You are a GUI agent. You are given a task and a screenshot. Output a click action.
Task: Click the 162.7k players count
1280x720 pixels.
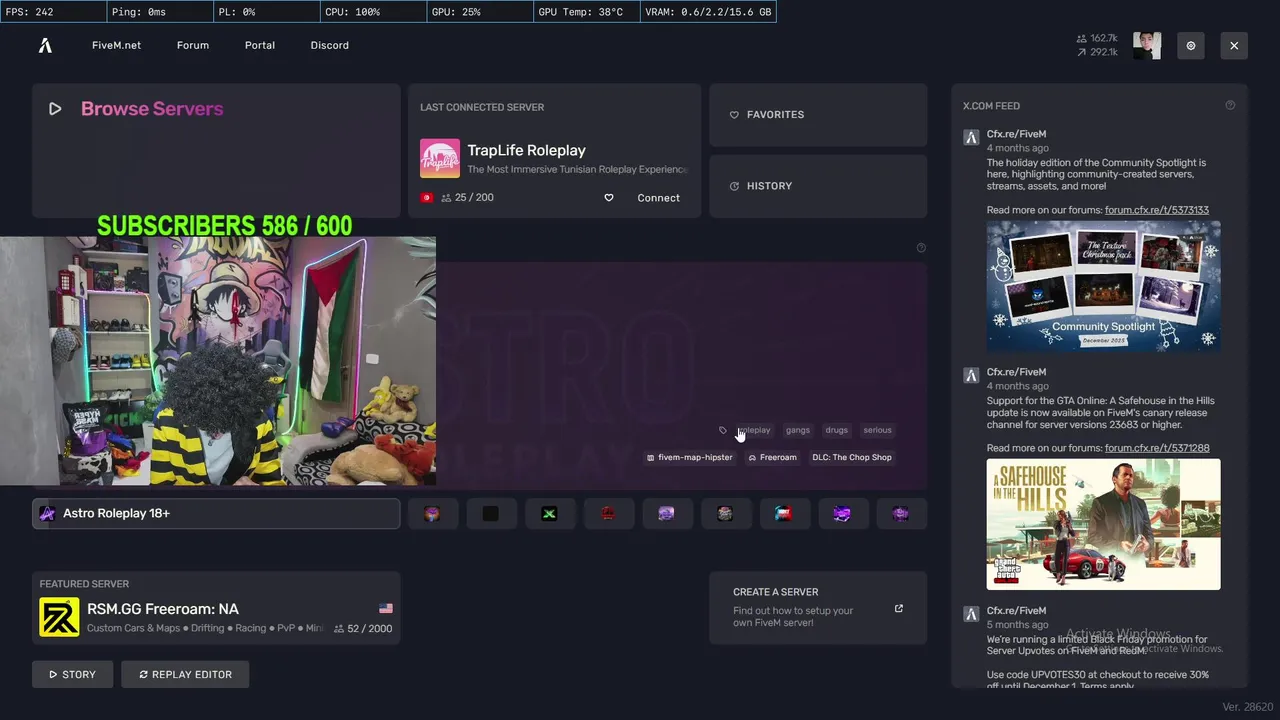tap(1097, 38)
